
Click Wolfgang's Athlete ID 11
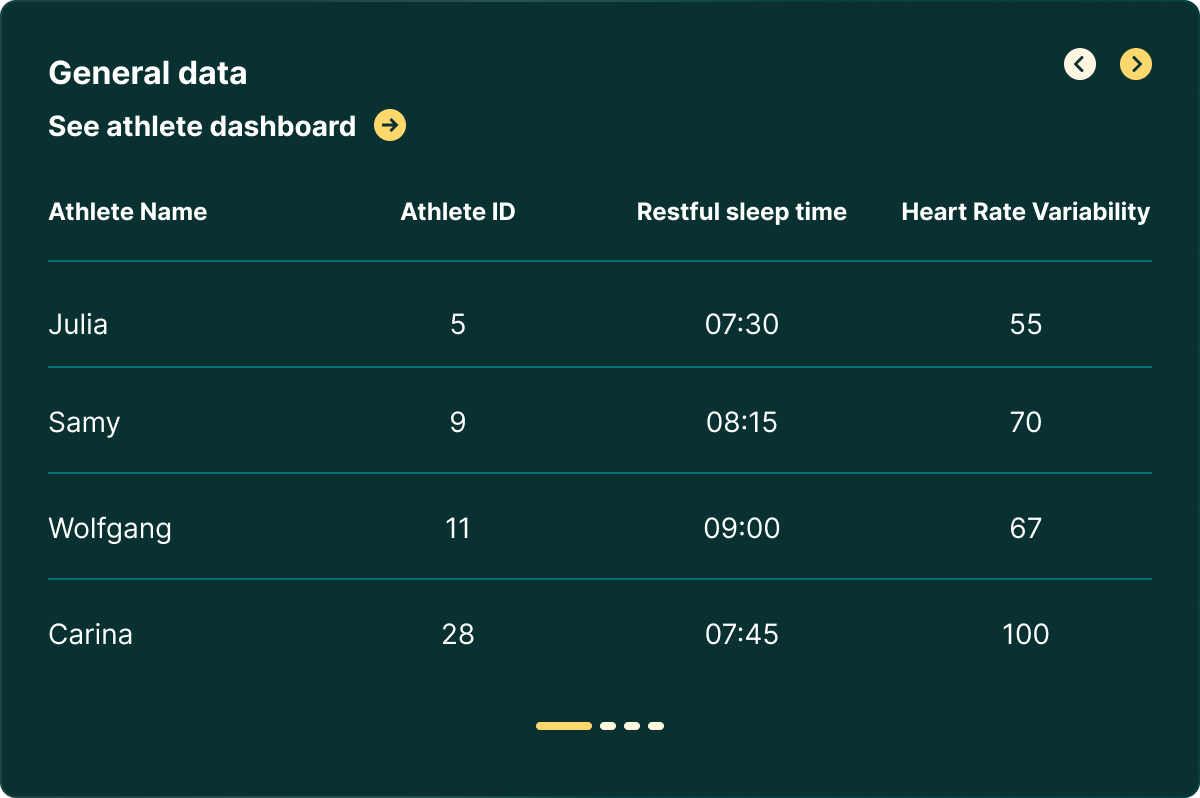coord(458,528)
